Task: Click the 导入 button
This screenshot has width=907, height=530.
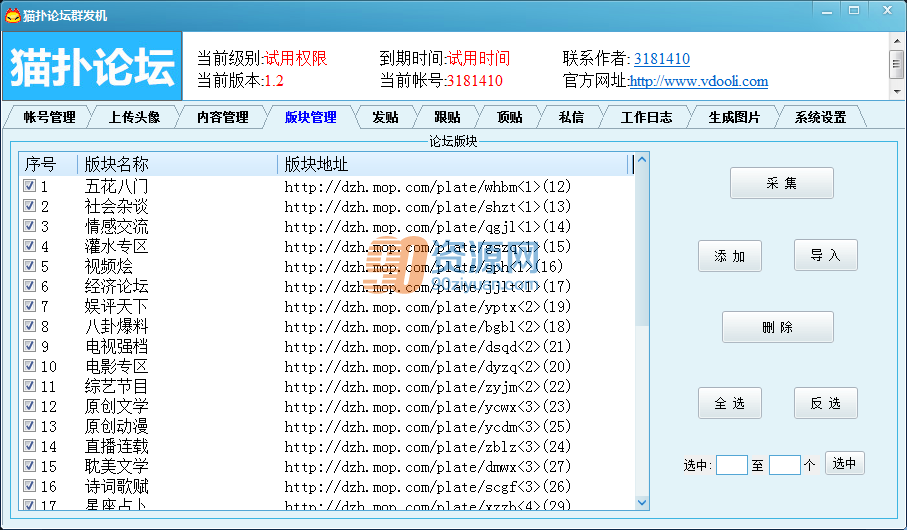Action: [825, 255]
